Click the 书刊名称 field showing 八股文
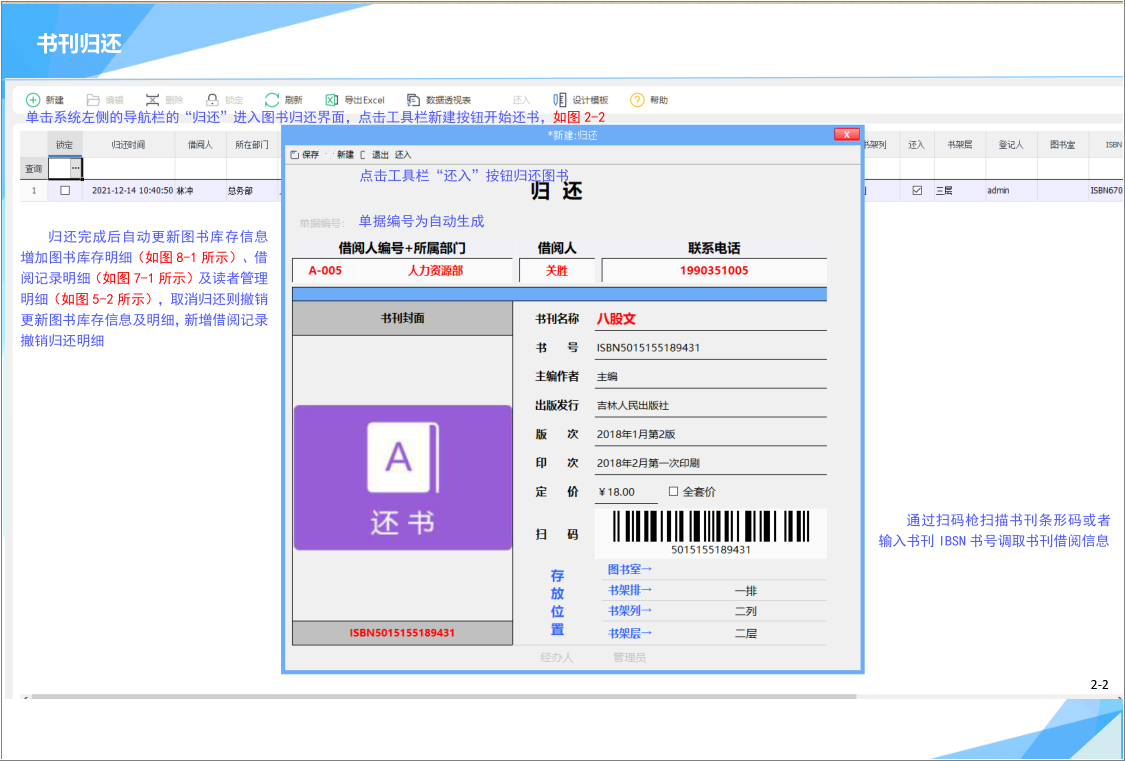 pyautogui.click(x=710, y=319)
